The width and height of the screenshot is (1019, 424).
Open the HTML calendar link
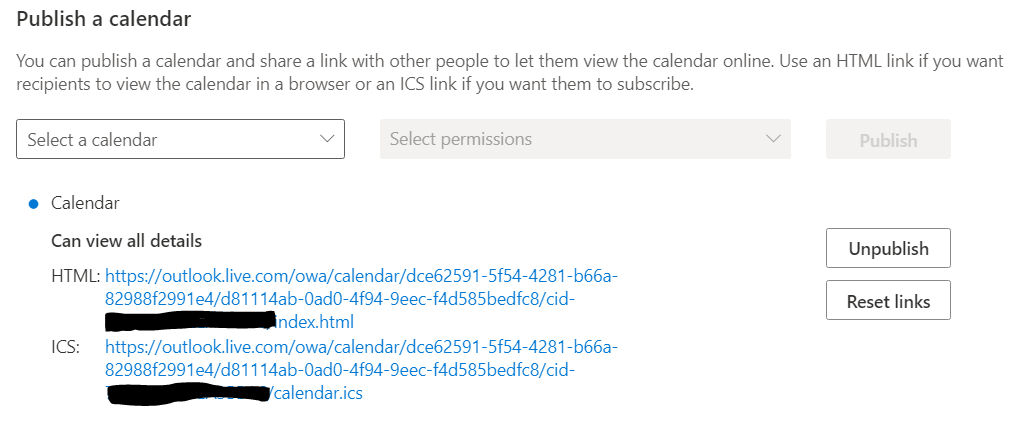pos(361,275)
